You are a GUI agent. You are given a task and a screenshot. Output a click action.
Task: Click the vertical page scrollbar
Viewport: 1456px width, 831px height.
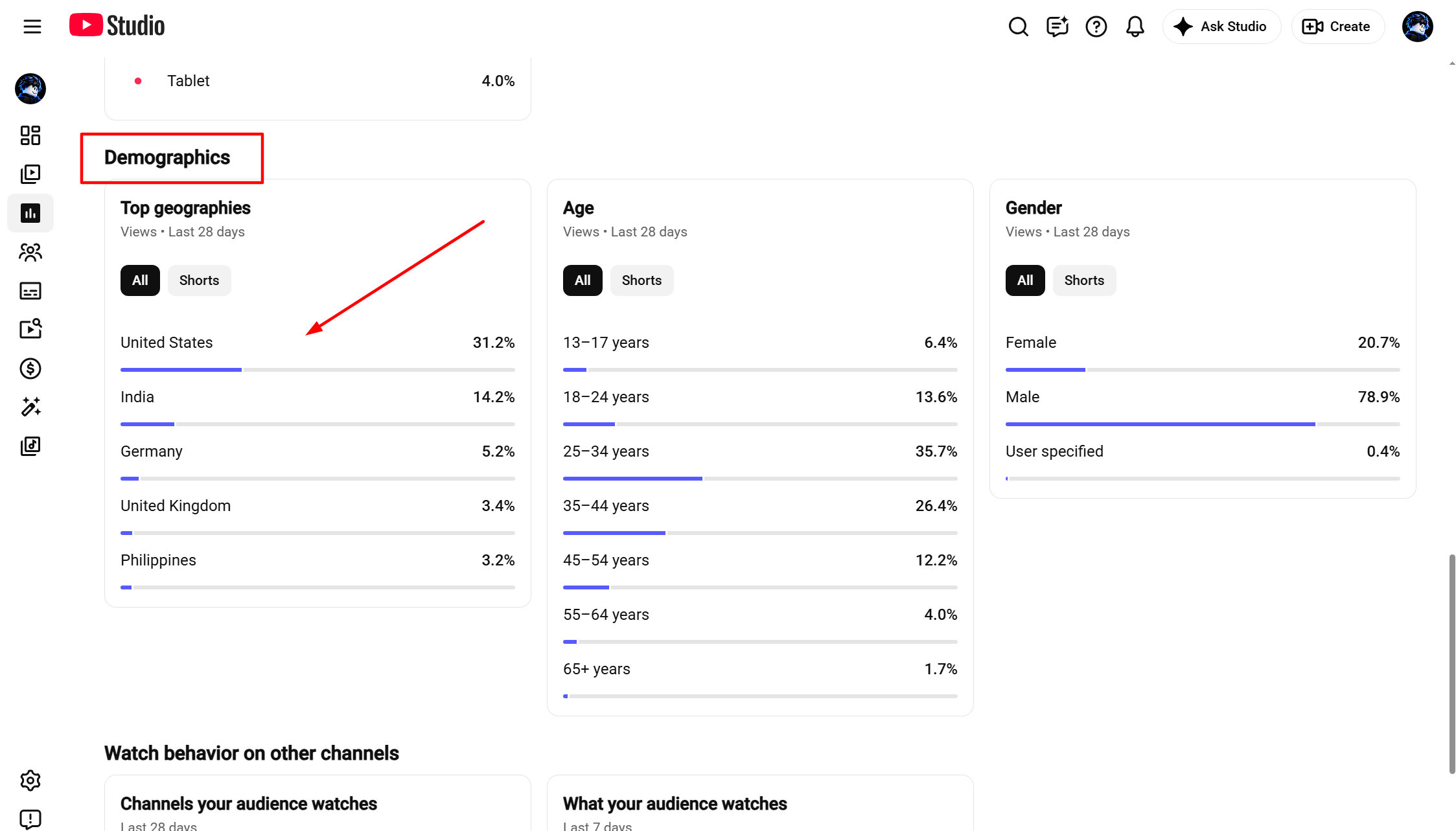tap(1452, 664)
